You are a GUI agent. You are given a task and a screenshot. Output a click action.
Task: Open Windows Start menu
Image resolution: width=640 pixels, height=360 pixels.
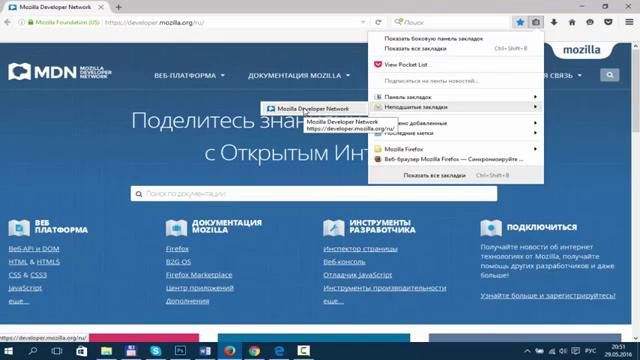(x=8, y=351)
